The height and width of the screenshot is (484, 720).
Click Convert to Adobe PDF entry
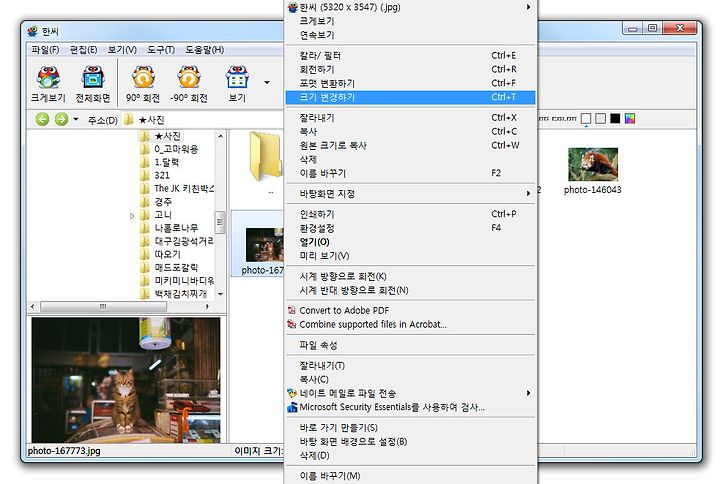[x=410, y=310]
